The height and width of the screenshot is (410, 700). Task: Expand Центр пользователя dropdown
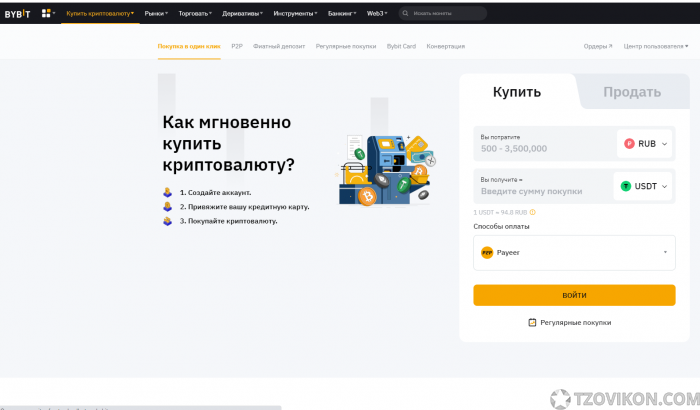656,46
